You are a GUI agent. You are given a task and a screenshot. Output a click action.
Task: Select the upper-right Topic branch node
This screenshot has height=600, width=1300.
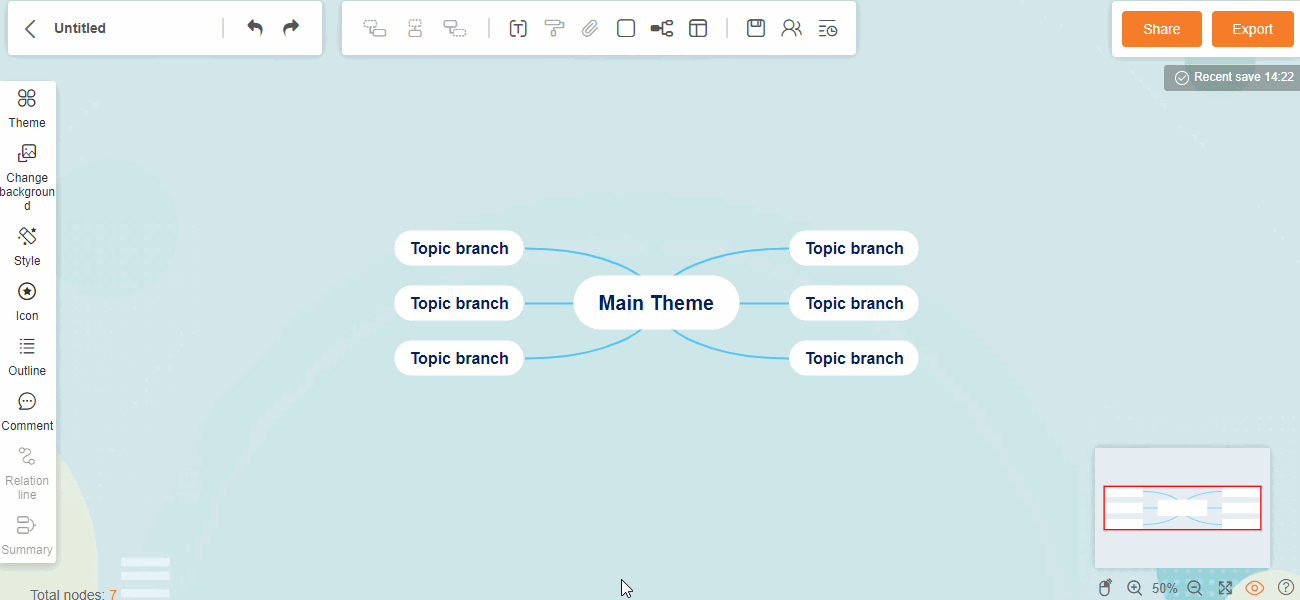854,248
